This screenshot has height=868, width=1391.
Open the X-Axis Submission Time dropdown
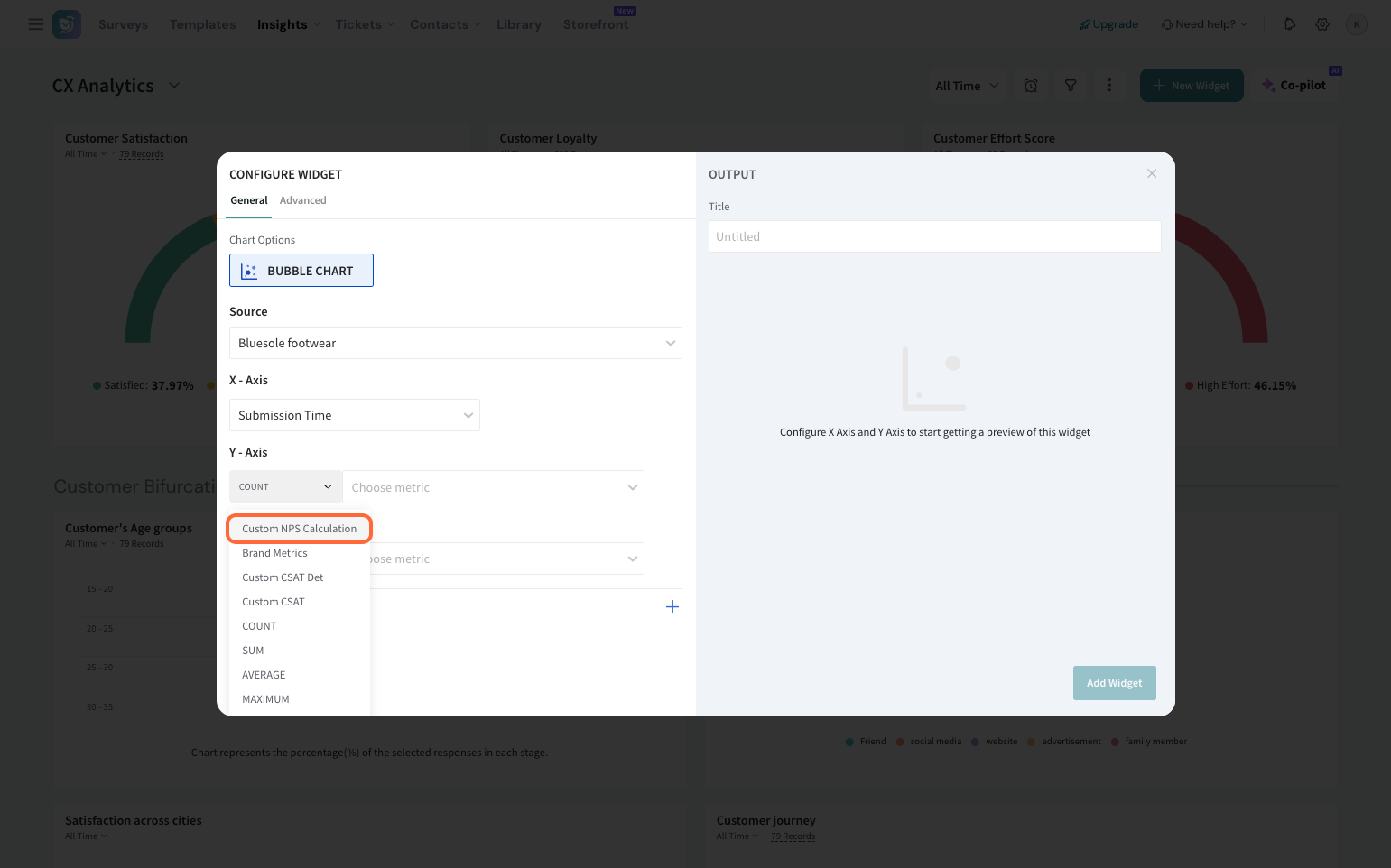354,415
